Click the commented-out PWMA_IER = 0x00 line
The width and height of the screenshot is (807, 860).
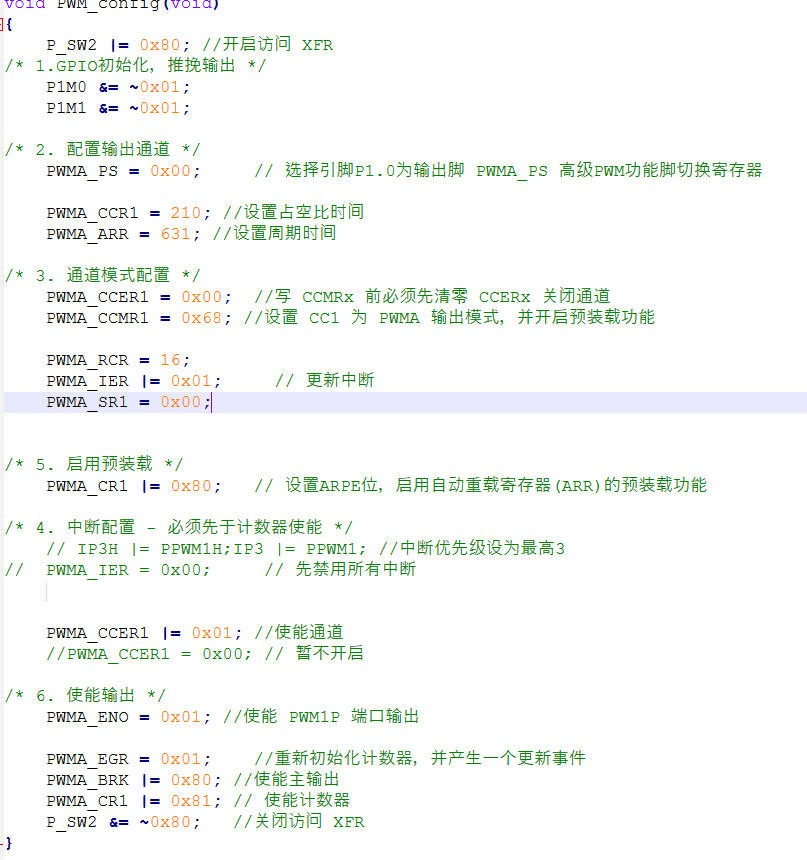[128, 569]
